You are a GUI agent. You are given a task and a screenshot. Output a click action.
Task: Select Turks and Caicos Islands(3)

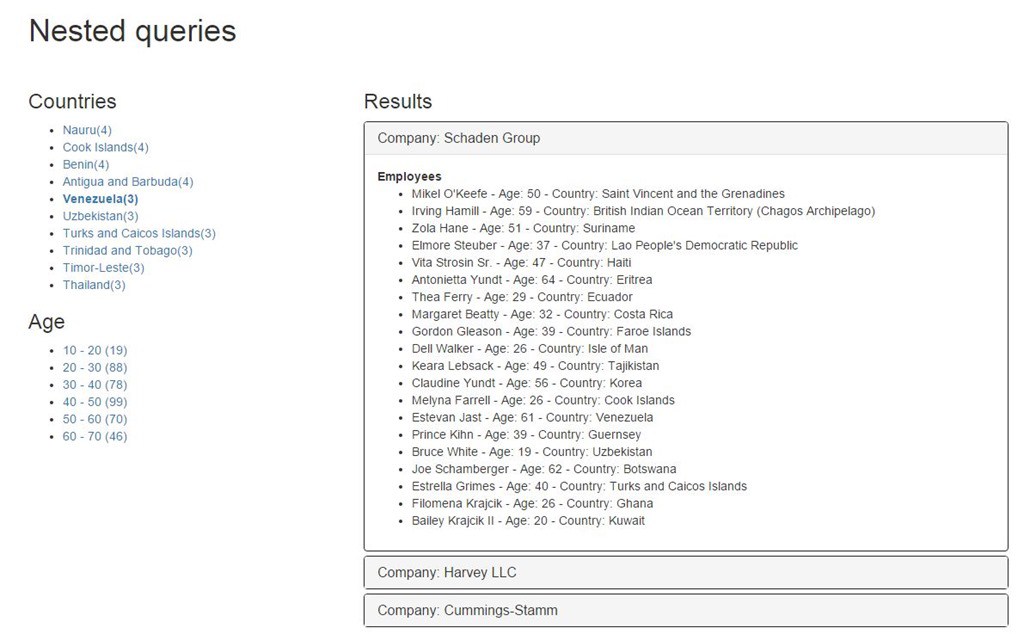tap(139, 233)
